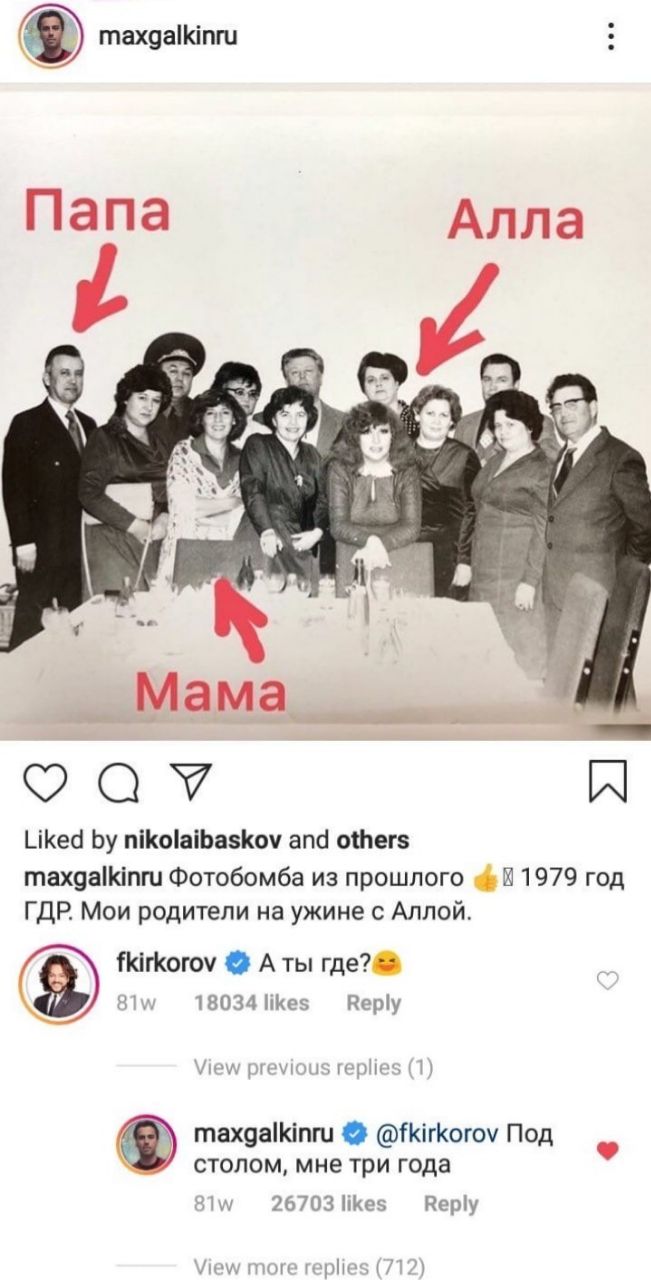Open comments via speech bubble icon
Screen dimensions: 651x1280
tap(119, 782)
